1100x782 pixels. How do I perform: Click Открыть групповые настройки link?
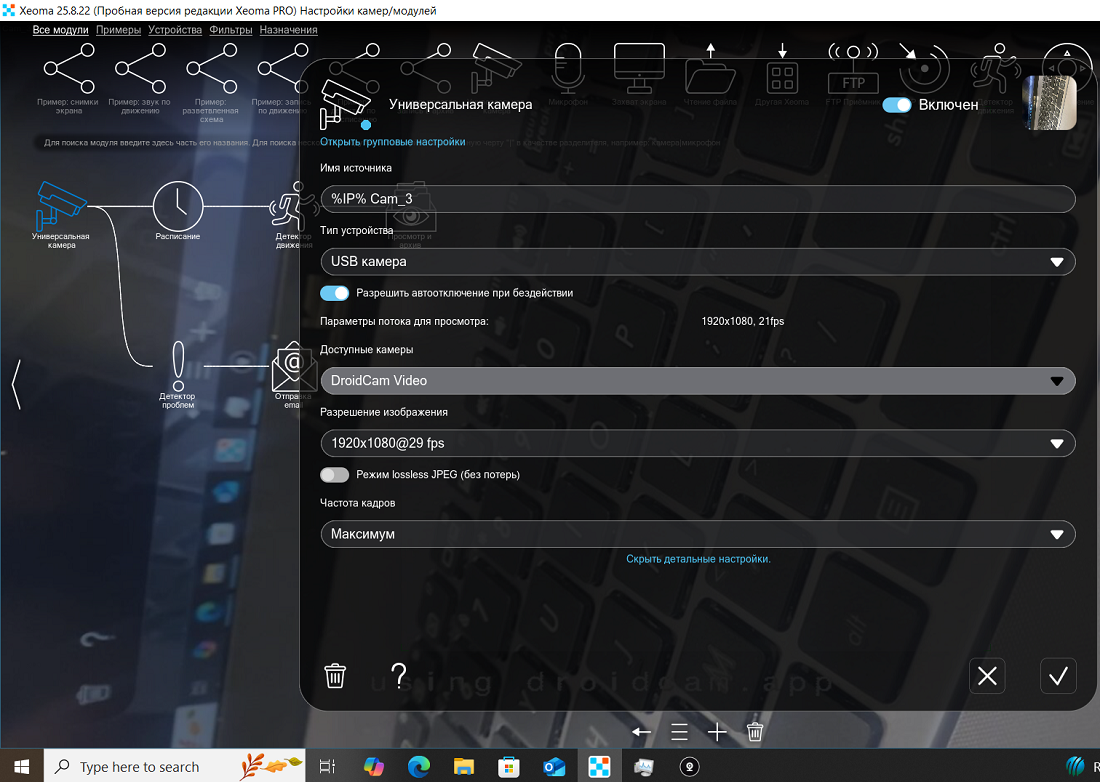coord(392,142)
